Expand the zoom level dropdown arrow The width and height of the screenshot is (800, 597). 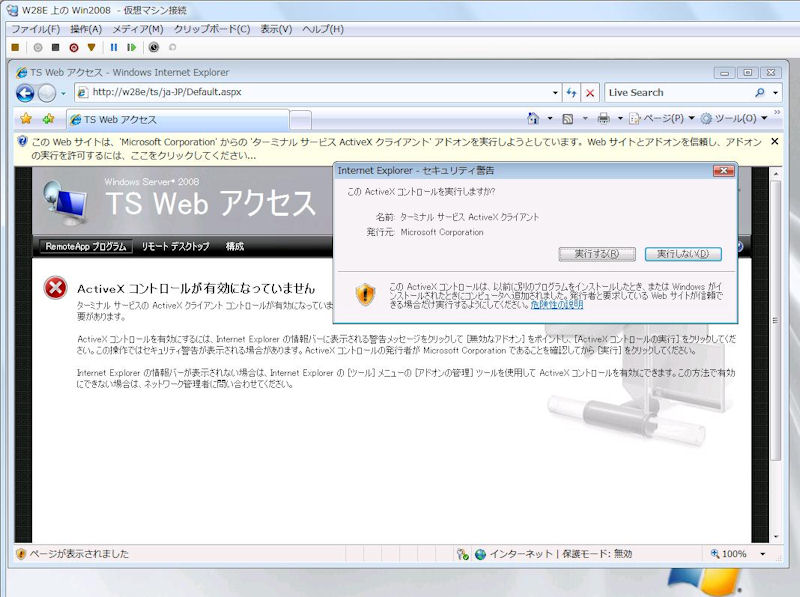[x=763, y=554]
